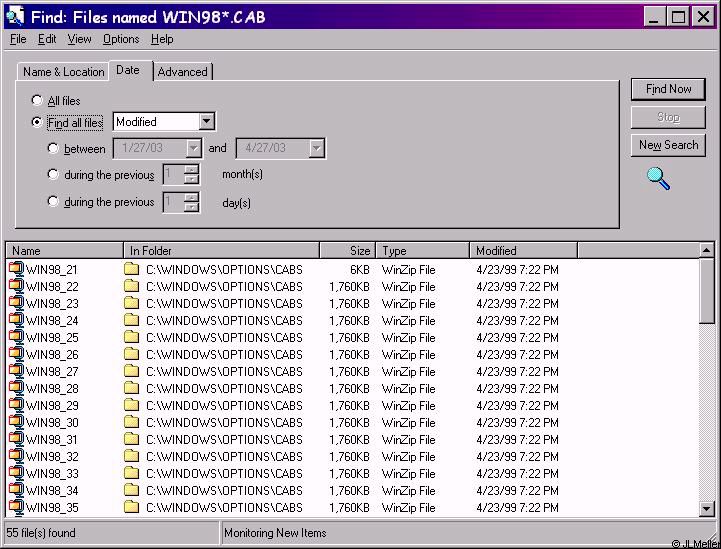
Task: Click the folder icon in WIN98_28 row
Action: [131, 388]
